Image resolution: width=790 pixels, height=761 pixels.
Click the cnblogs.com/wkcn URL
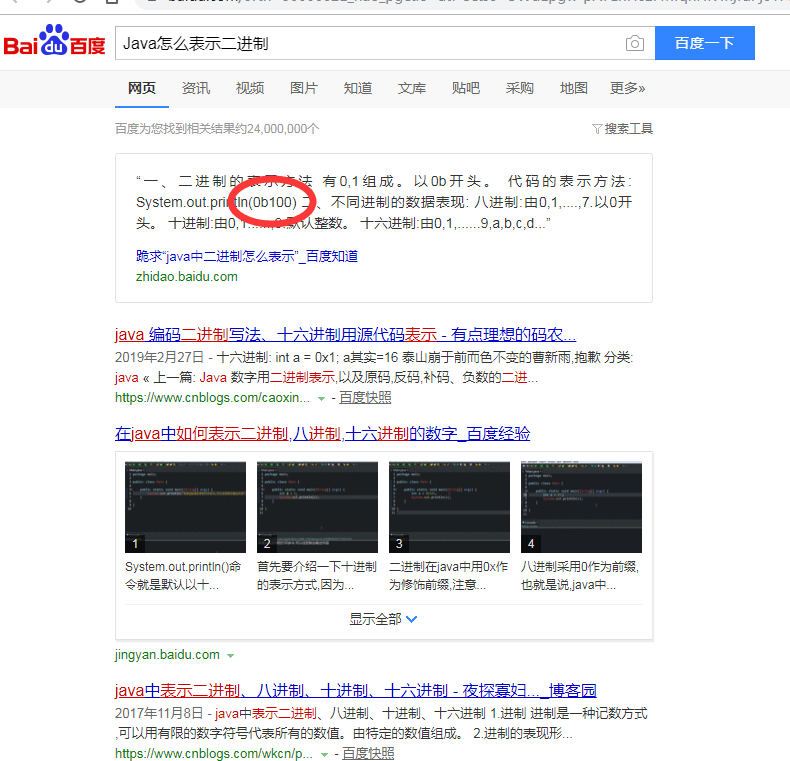(x=214, y=753)
